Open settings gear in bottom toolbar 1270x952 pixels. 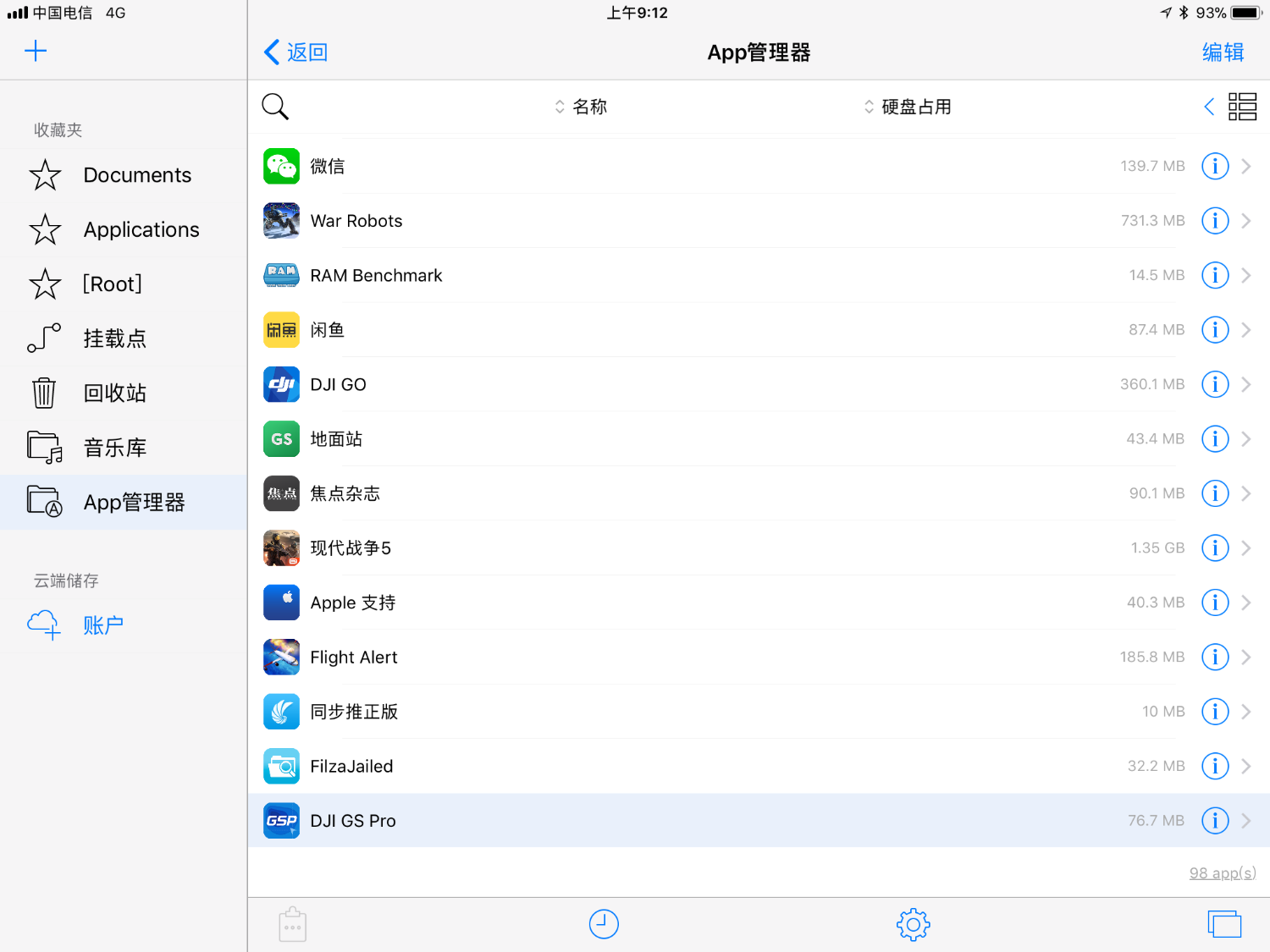913,924
